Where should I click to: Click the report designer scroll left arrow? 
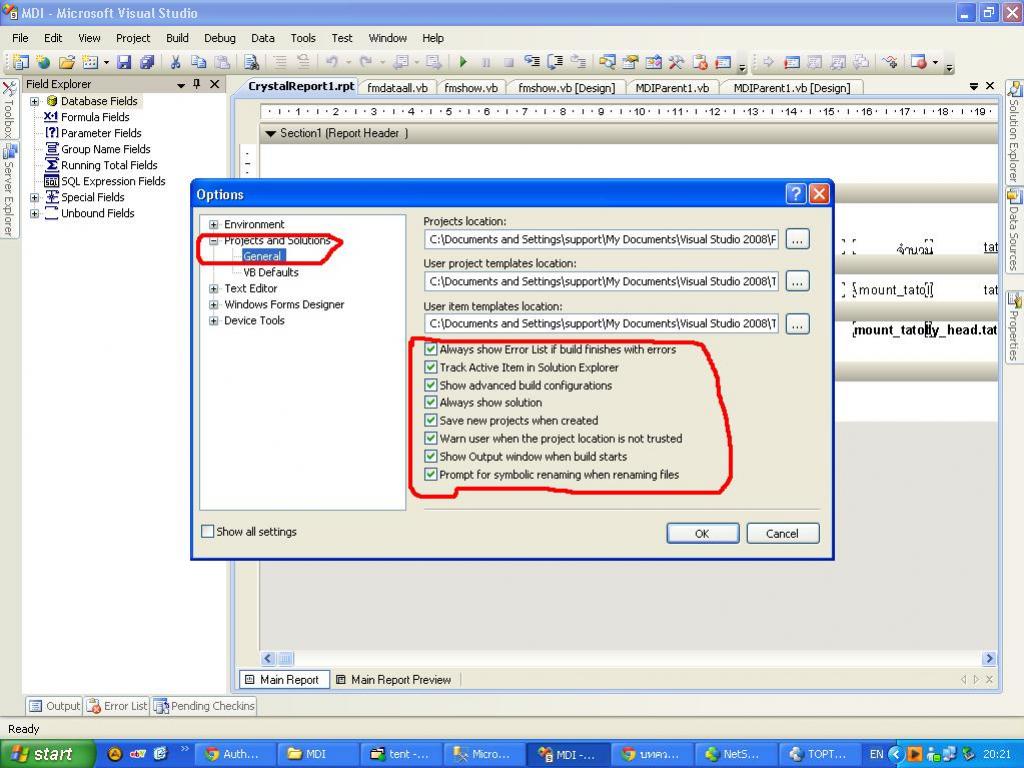pyautogui.click(x=268, y=658)
